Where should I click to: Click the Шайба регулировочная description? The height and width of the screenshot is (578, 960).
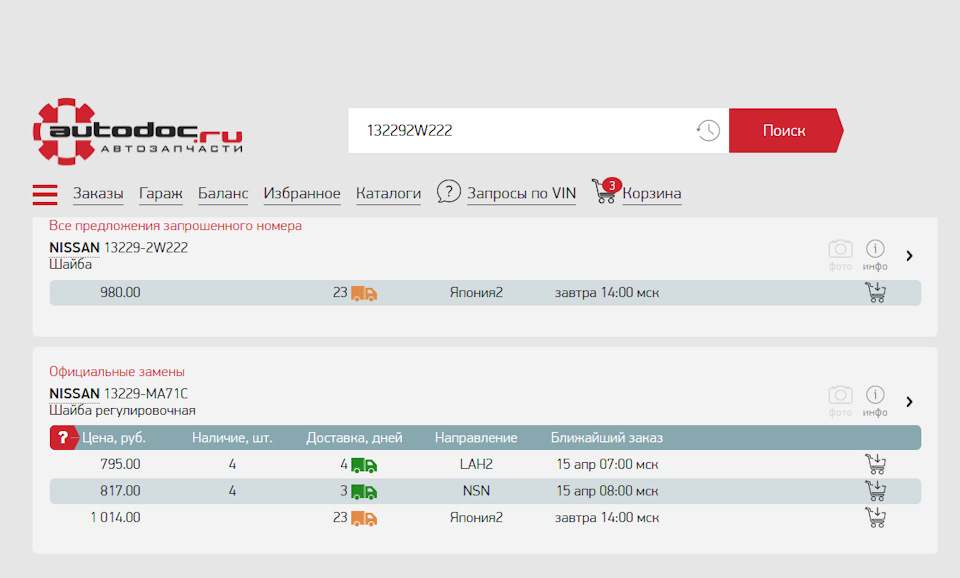coord(122,410)
